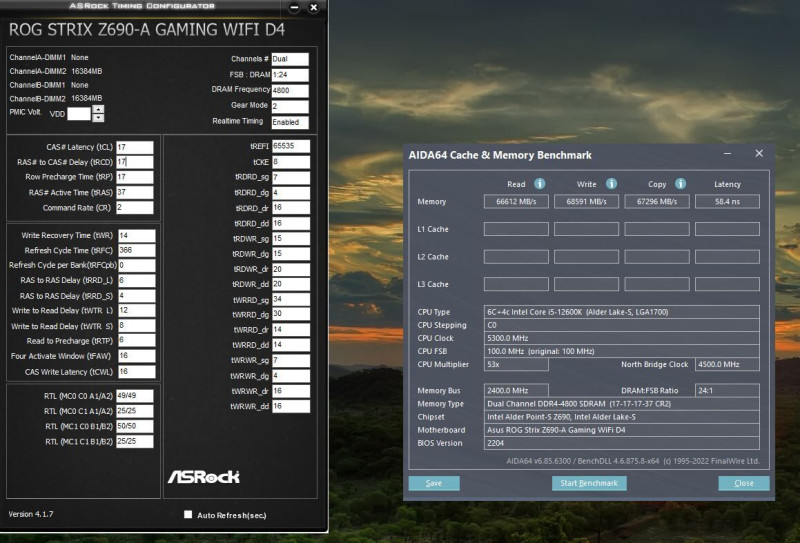Click the Memory Write result 68591 MB/s

(586, 202)
